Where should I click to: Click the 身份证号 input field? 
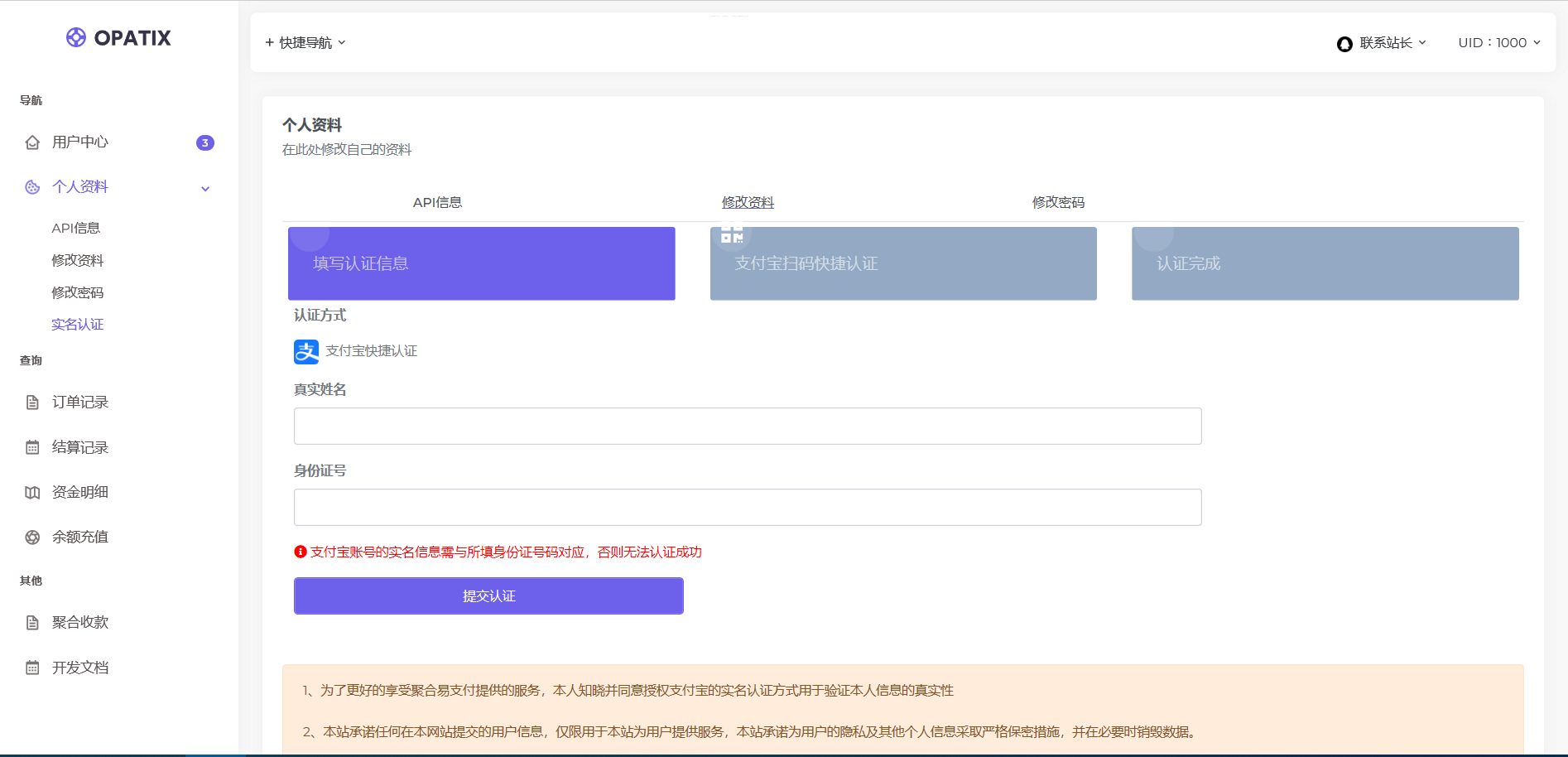click(747, 507)
